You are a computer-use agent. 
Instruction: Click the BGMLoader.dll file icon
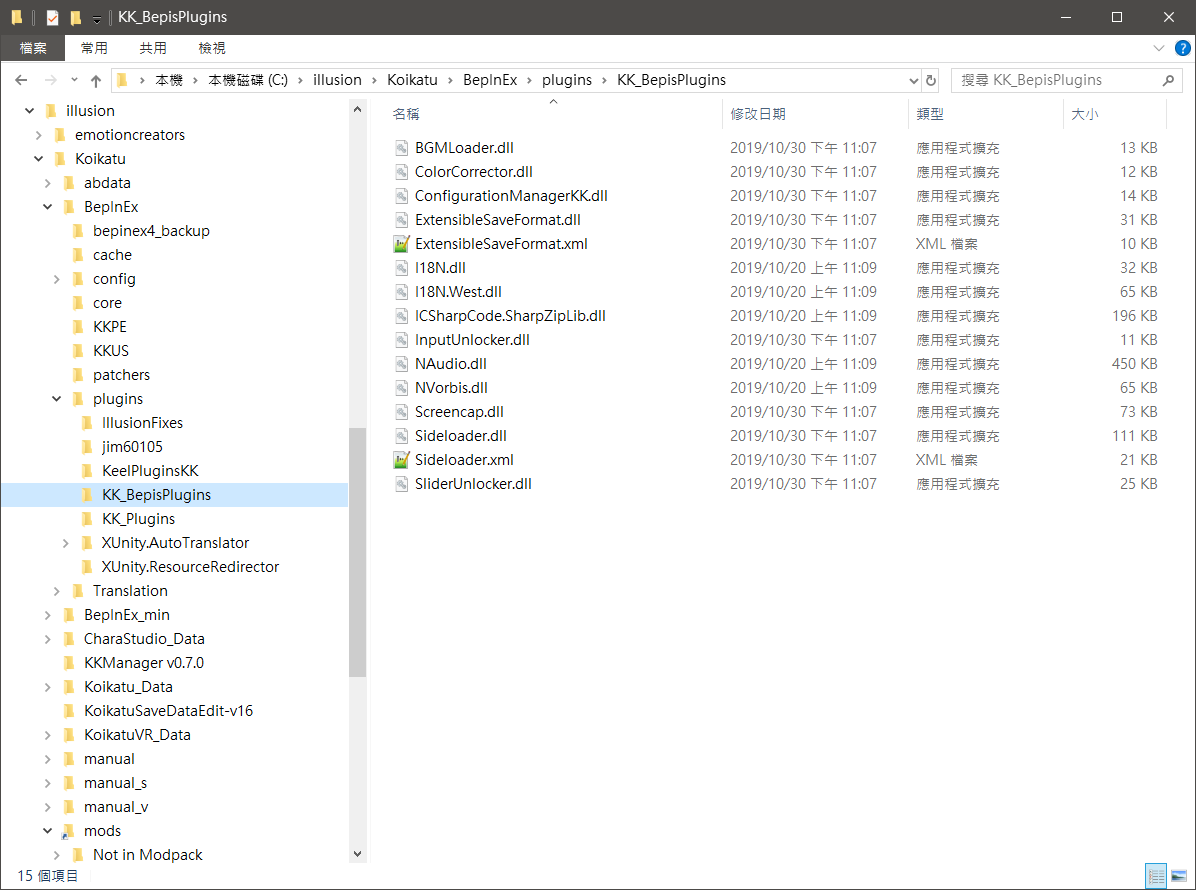tap(401, 148)
